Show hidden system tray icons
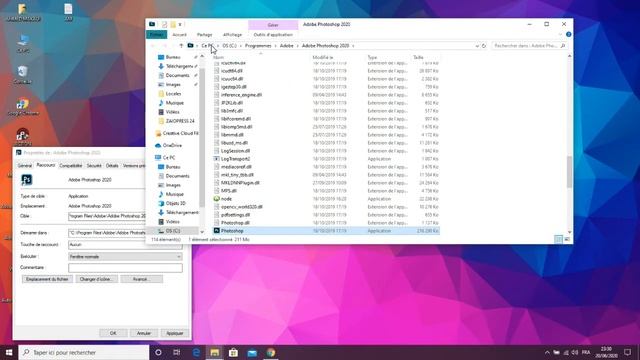 (x=547, y=352)
